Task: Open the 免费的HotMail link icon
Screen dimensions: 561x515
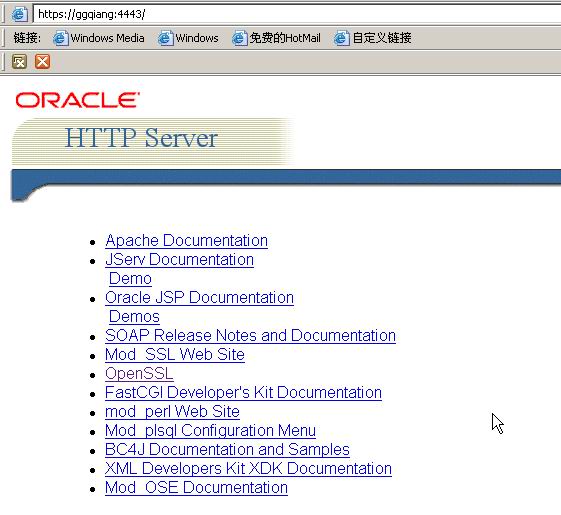Action: [x=240, y=38]
